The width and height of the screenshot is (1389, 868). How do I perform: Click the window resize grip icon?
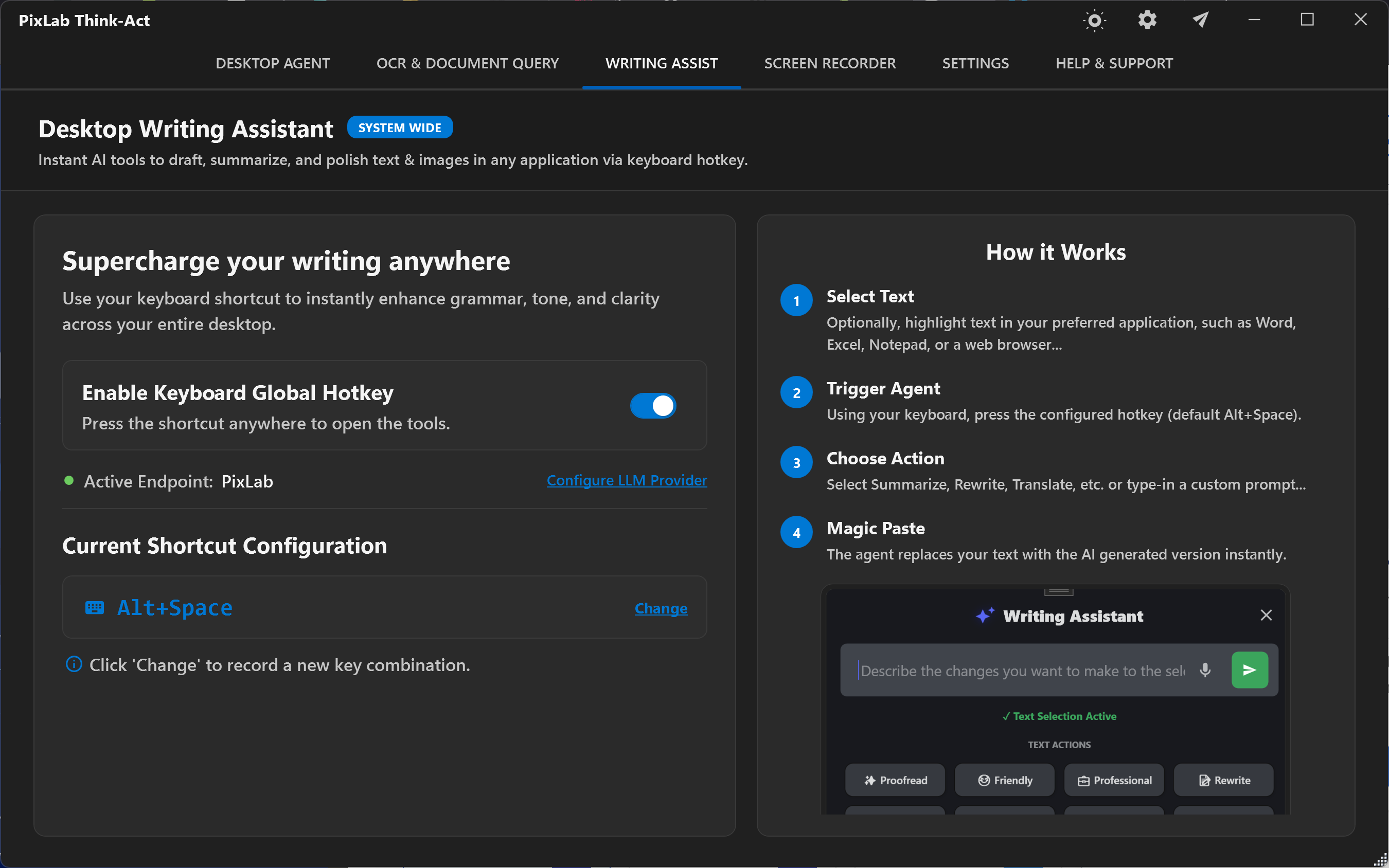[1380, 859]
